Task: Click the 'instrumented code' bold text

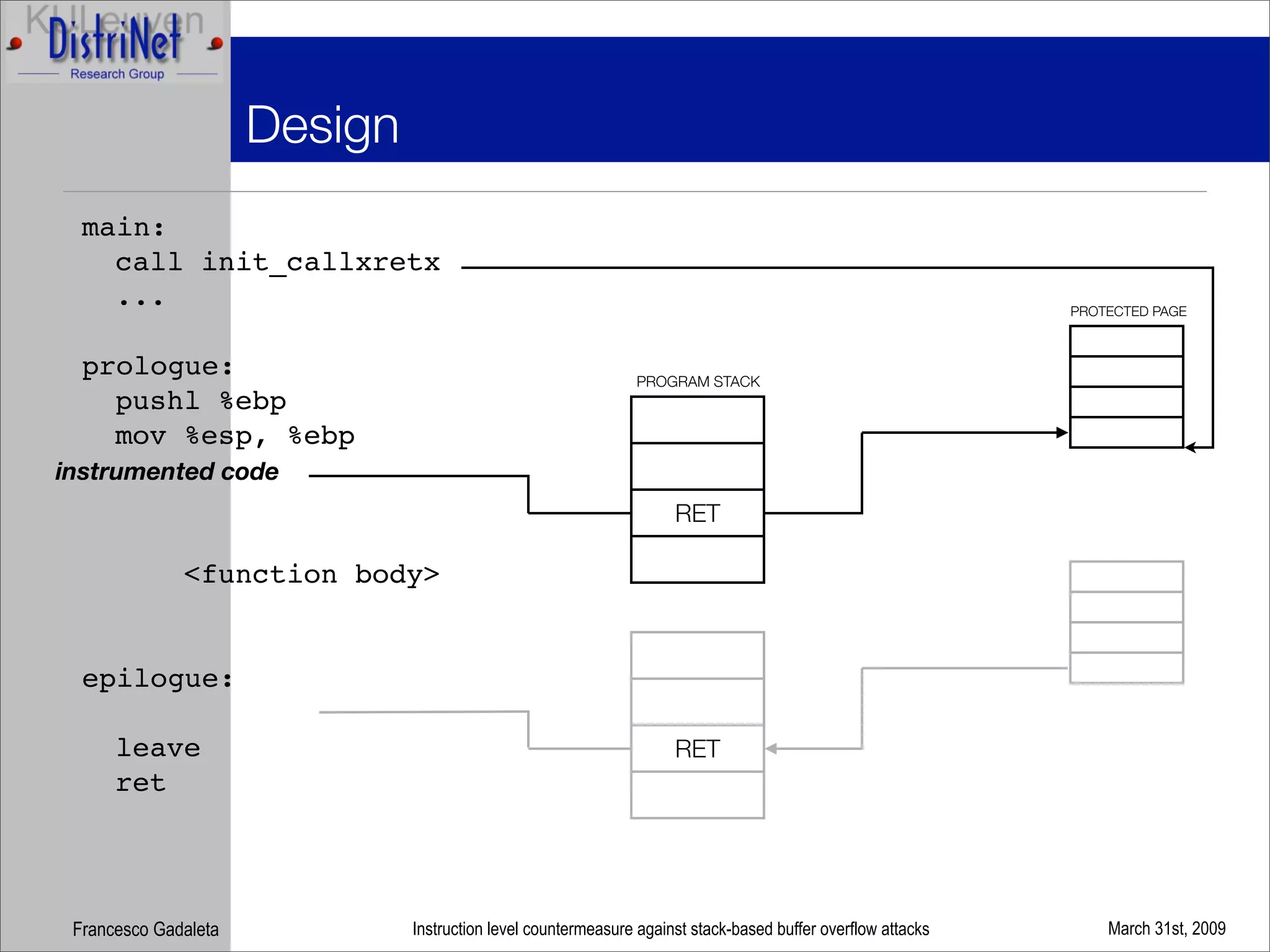Action: pyautogui.click(x=167, y=472)
